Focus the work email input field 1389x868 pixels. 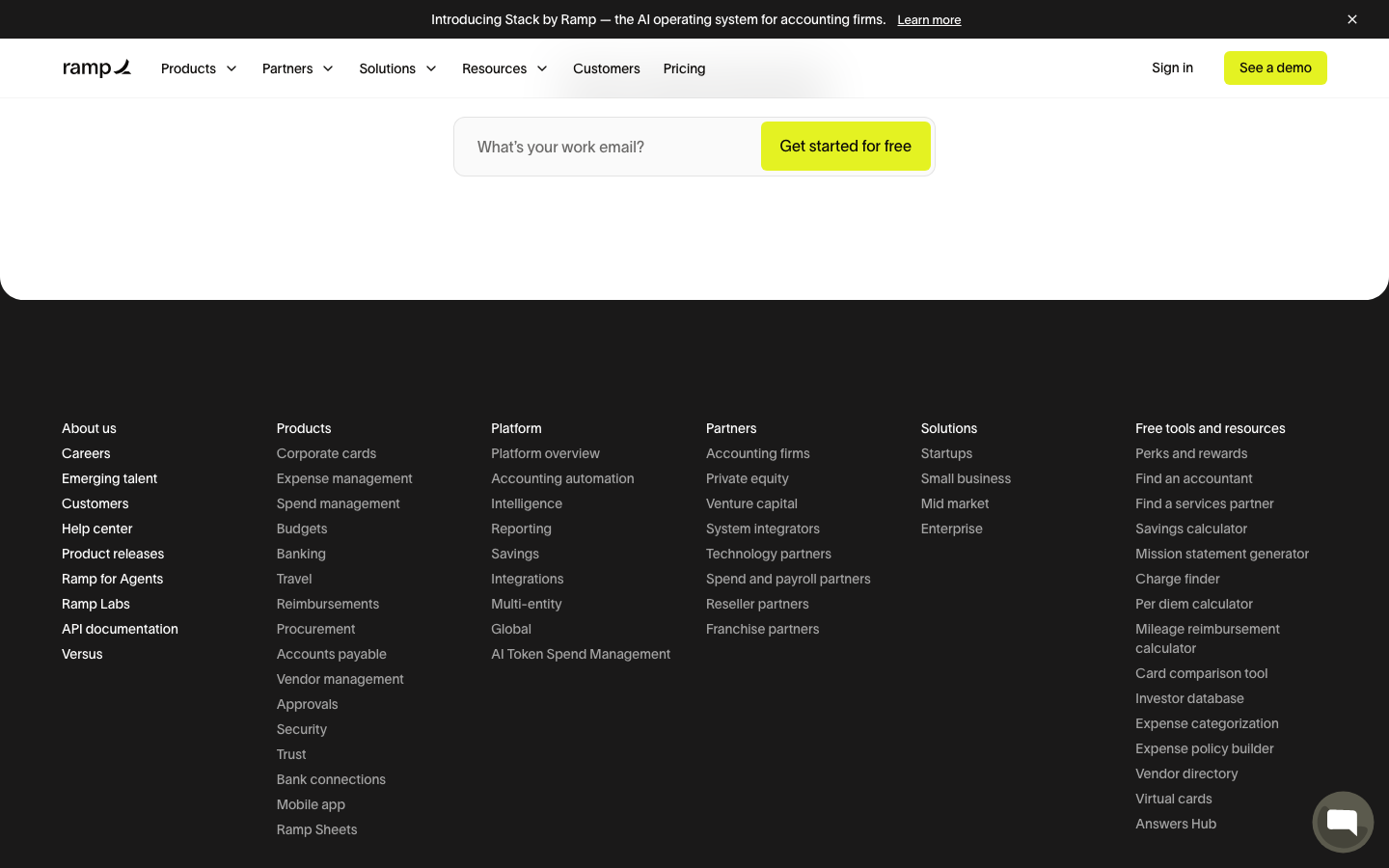[610, 147]
